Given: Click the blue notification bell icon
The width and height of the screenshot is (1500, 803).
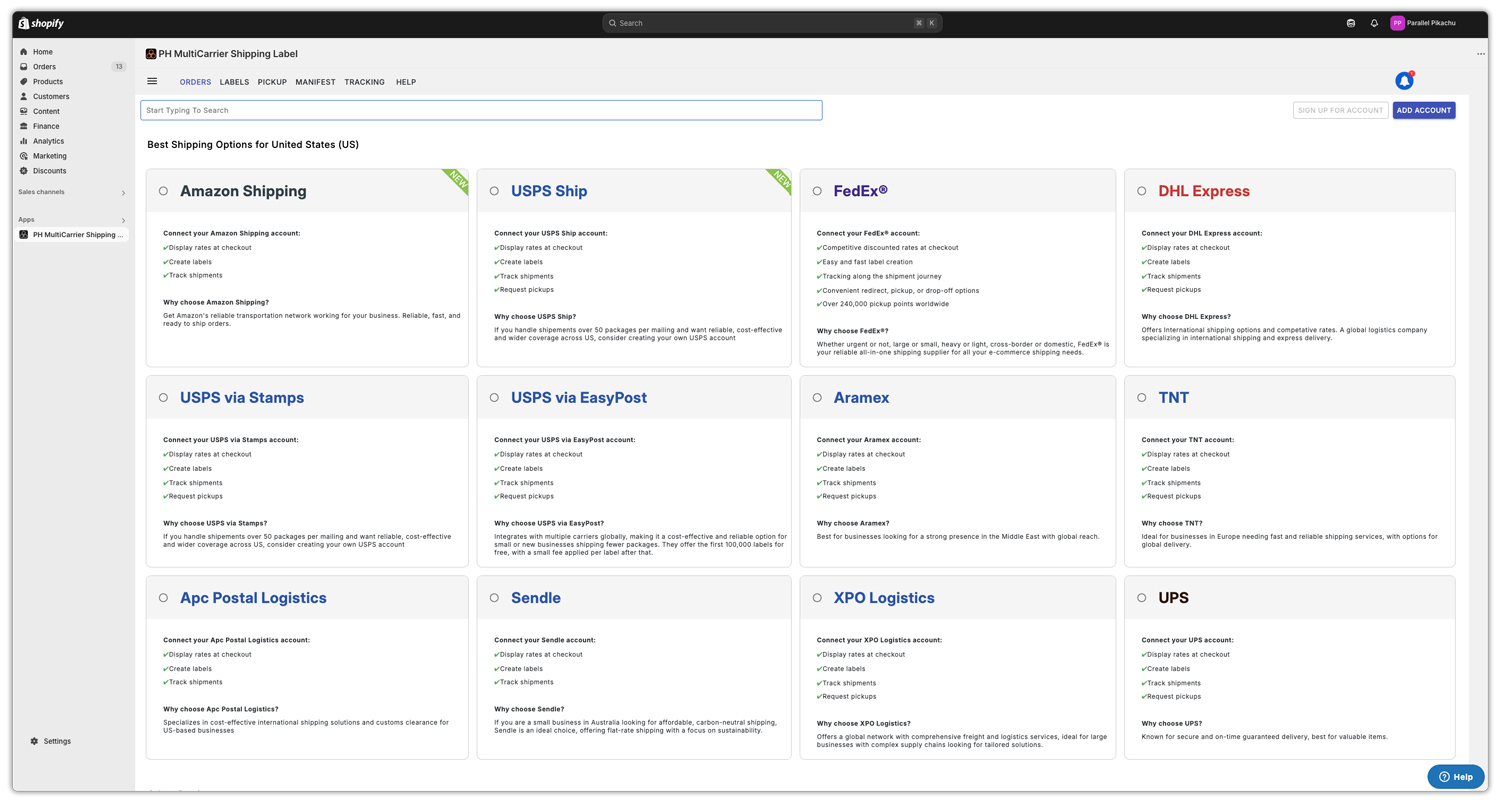Looking at the screenshot, I should 1404,81.
